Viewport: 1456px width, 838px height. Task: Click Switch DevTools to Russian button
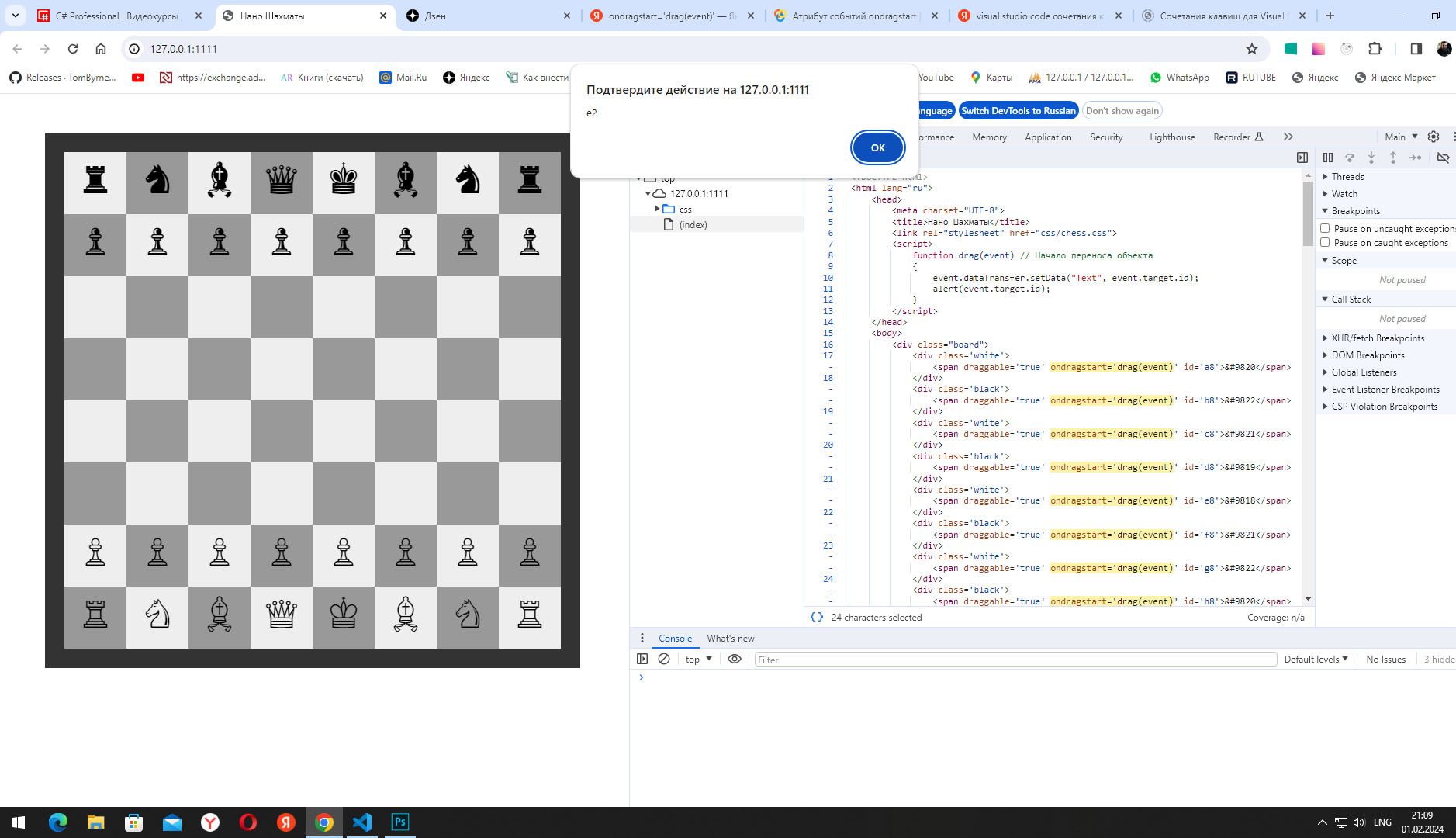[1018, 111]
